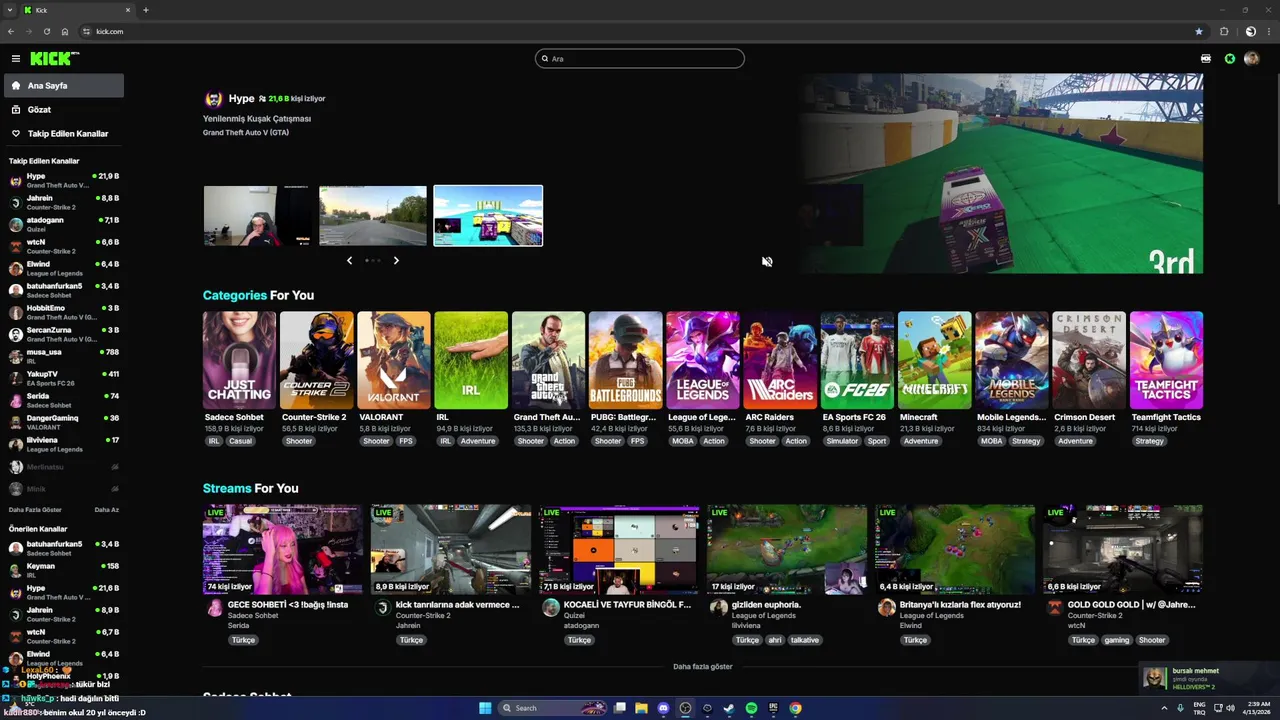Click Daha fazla göster below streams
This screenshot has height=720, width=1280.
[703, 666]
